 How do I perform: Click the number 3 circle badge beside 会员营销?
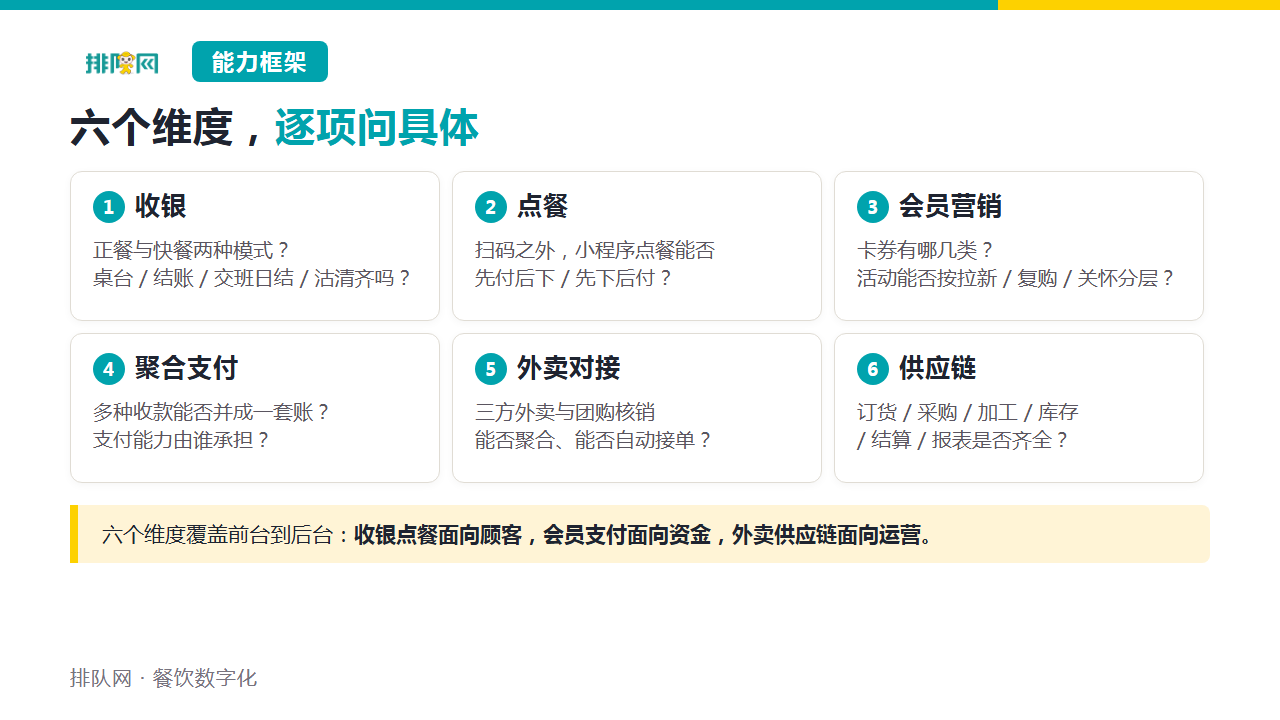point(873,207)
